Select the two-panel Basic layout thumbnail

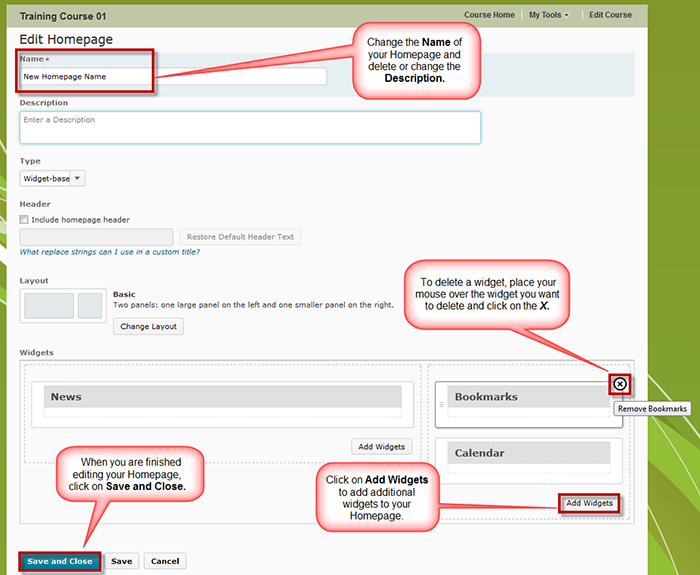pyautogui.click(x=62, y=306)
